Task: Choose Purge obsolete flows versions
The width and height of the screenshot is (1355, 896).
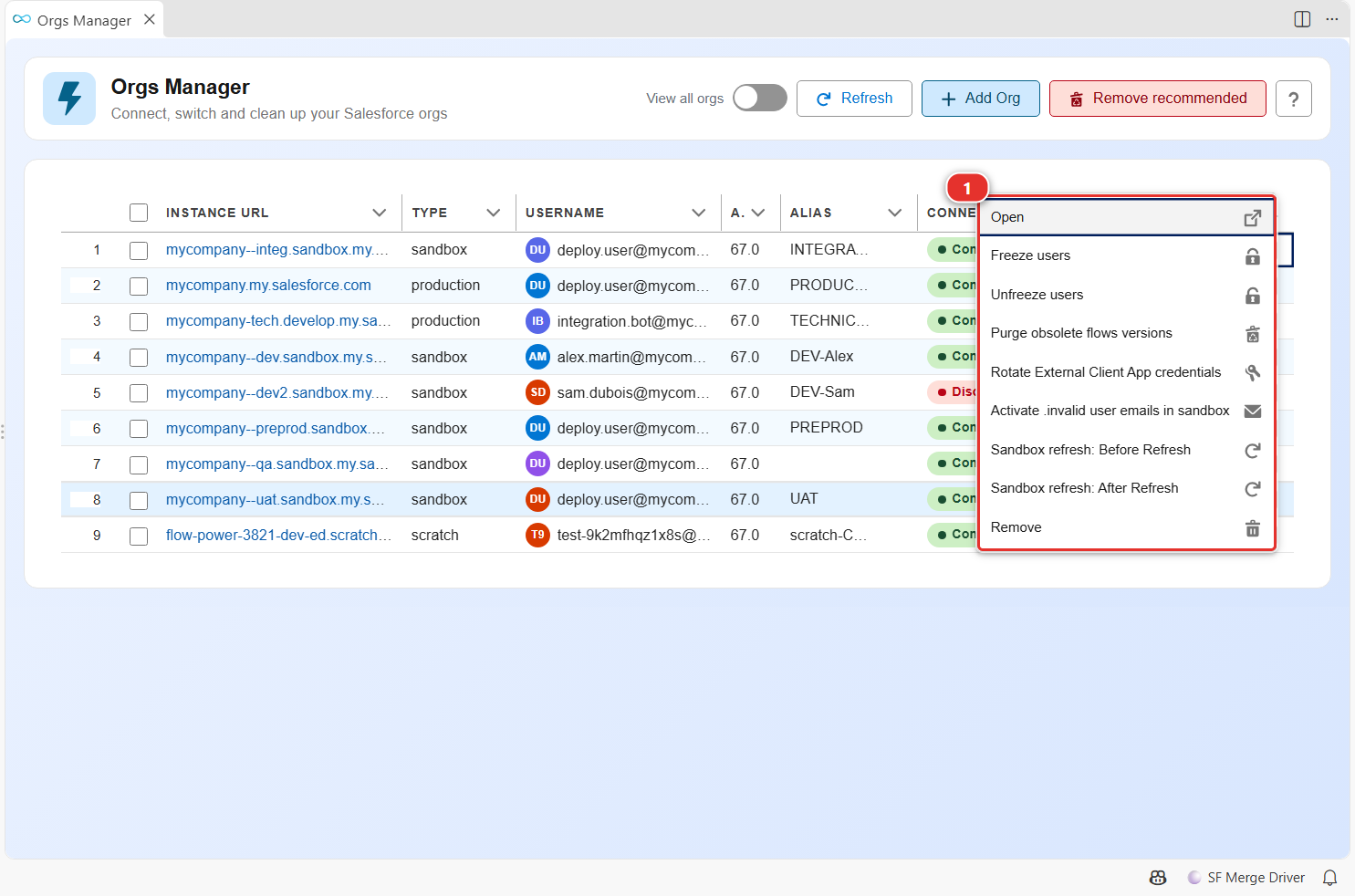Action: [x=1126, y=333]
